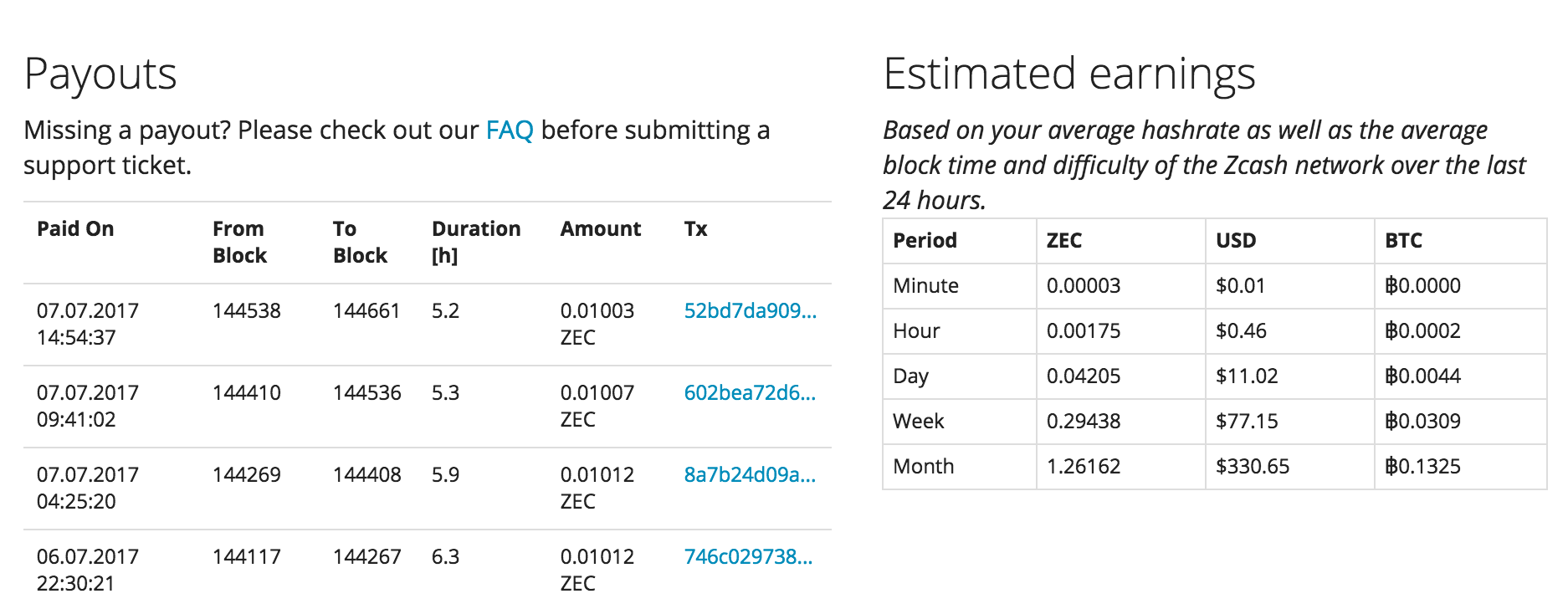The image size is (1568, 609).
Task: Select the Hour USD value $0.46
Action: pyautogui.click(x=1240, y=331)
